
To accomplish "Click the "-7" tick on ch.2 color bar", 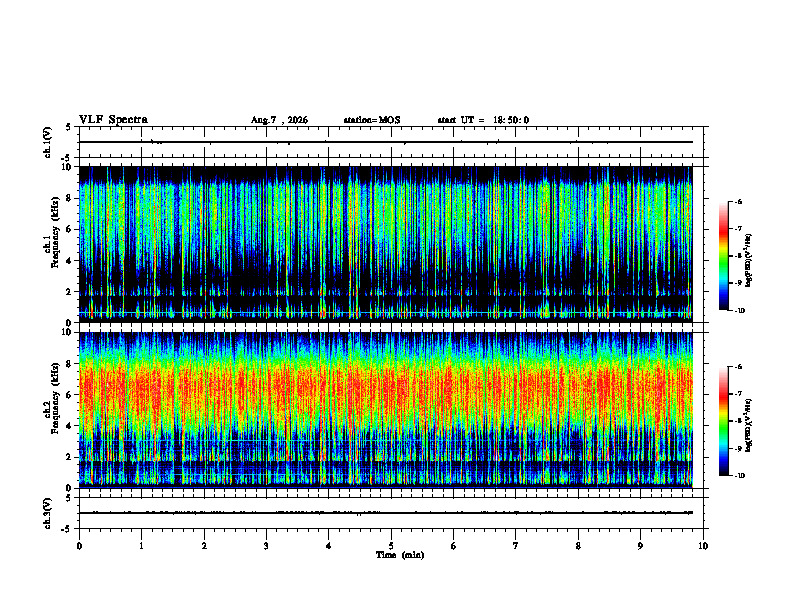I will [x=738, y=394].
